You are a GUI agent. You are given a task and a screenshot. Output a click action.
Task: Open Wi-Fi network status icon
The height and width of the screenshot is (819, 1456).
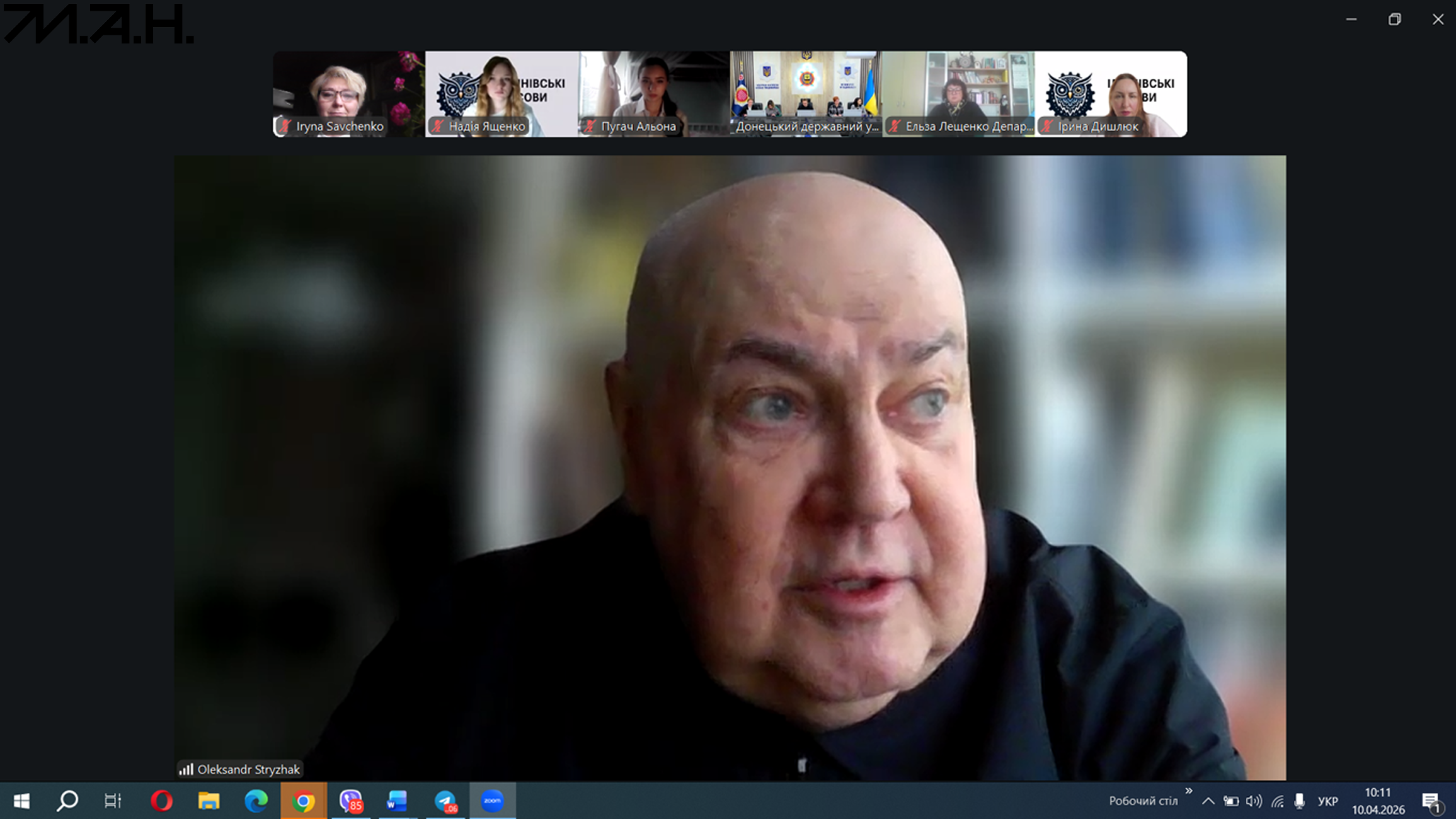[x=1277, y=801]
